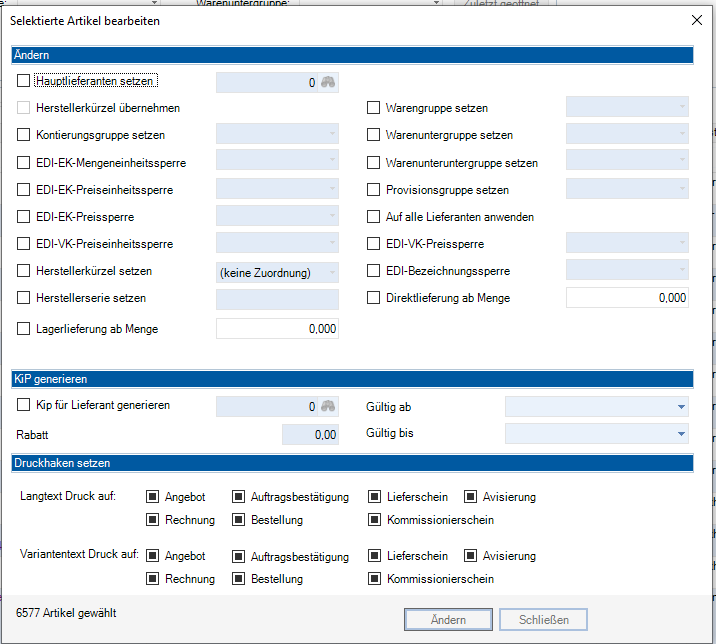Open the Gültig bis date dropdown
Image resolution: width=716 pixels, height=644 pixels.
tap(682, 434)
